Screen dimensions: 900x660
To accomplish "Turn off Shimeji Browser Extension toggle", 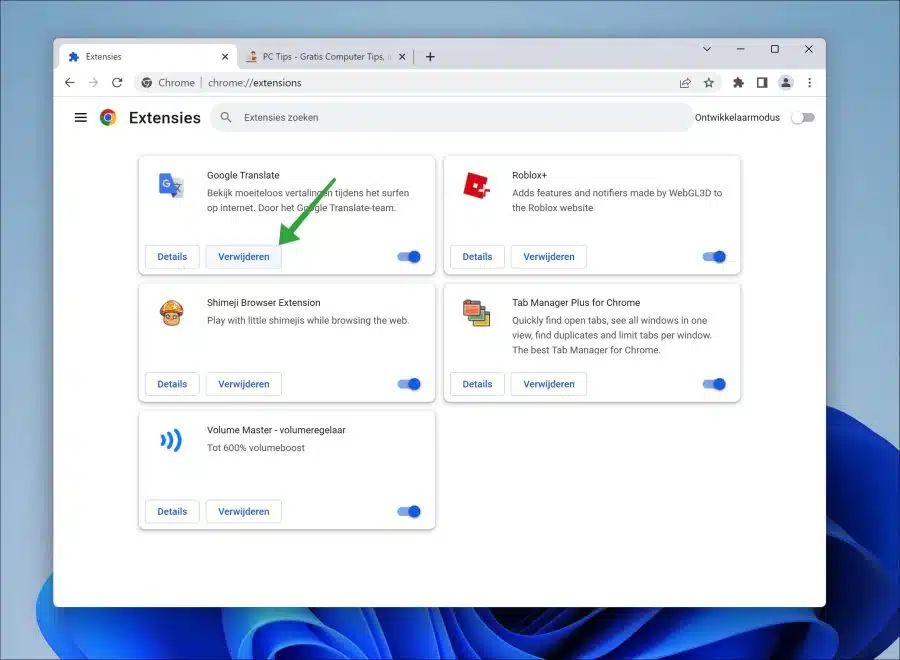I will [409, 384].
